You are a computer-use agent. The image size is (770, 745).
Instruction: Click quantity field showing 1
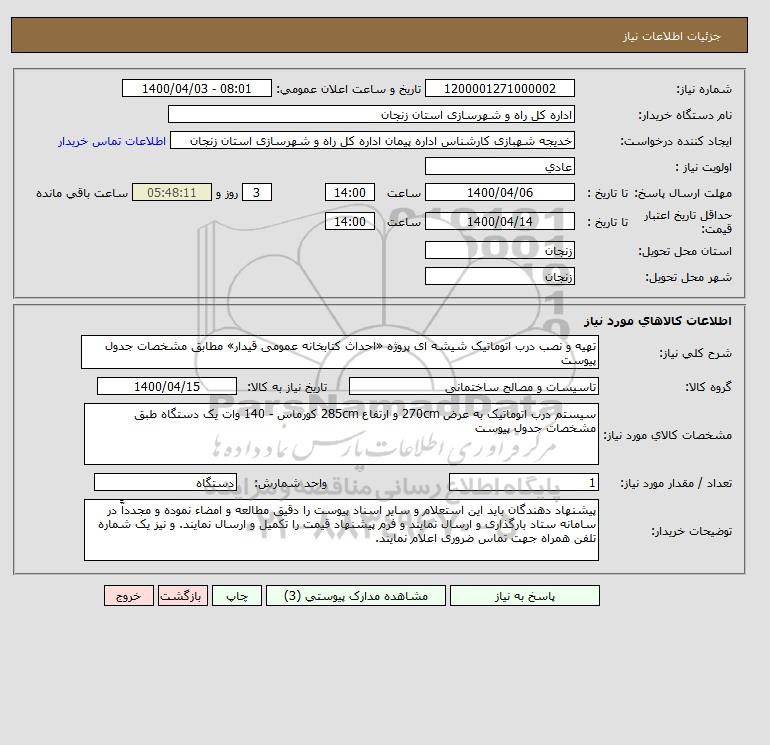pyautogui.click(x=523, y=482)
